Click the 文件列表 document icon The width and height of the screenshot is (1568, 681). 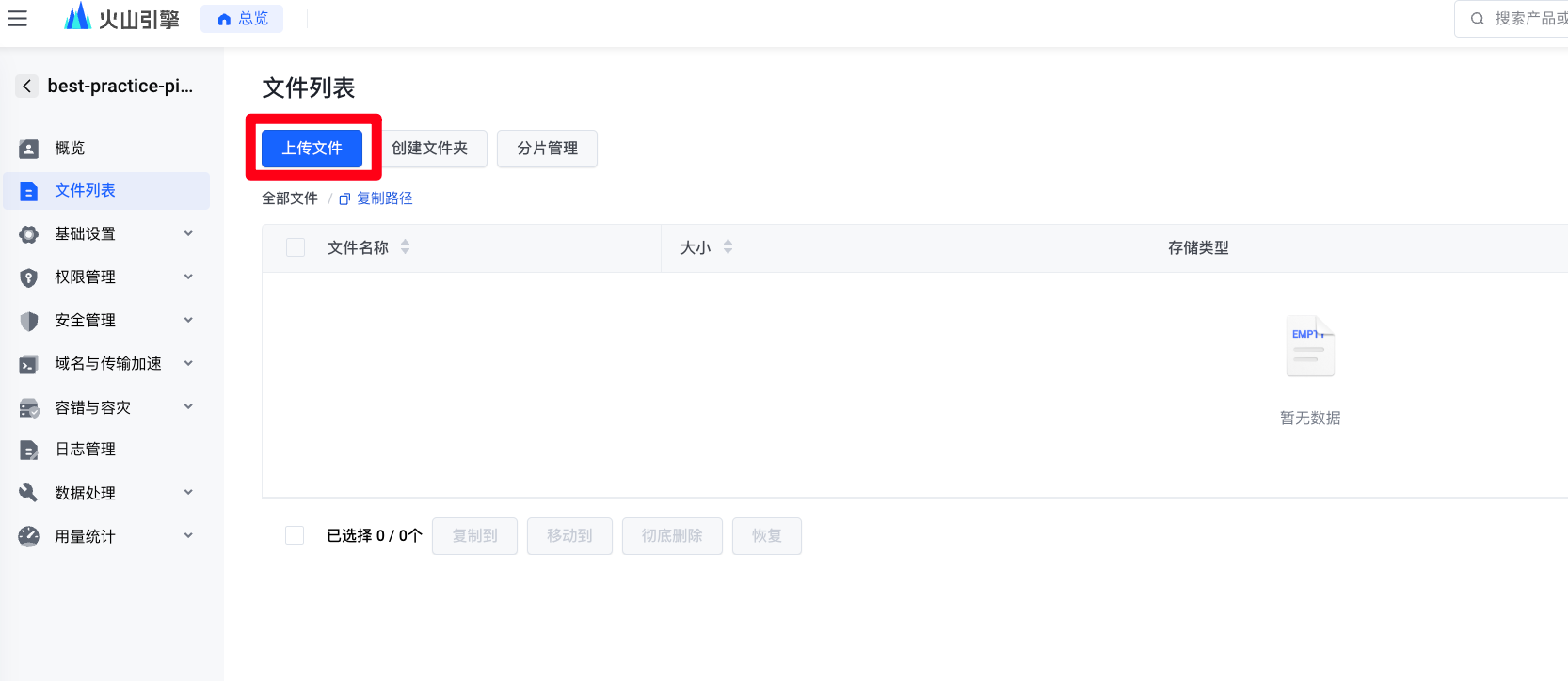pyautogui.click(x=29, y=191)
